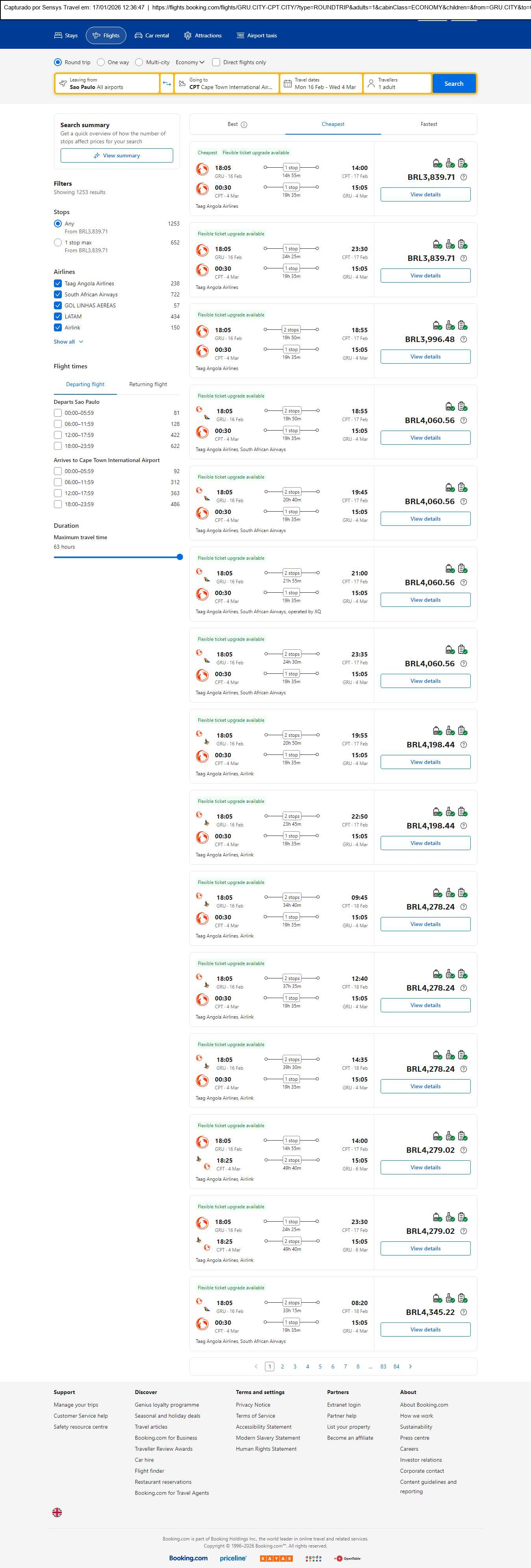The width and height of the screenshot is (531, 1568).
Task: Click the traveller person icon
Action: pyautogui.click(x=371, y=83)
